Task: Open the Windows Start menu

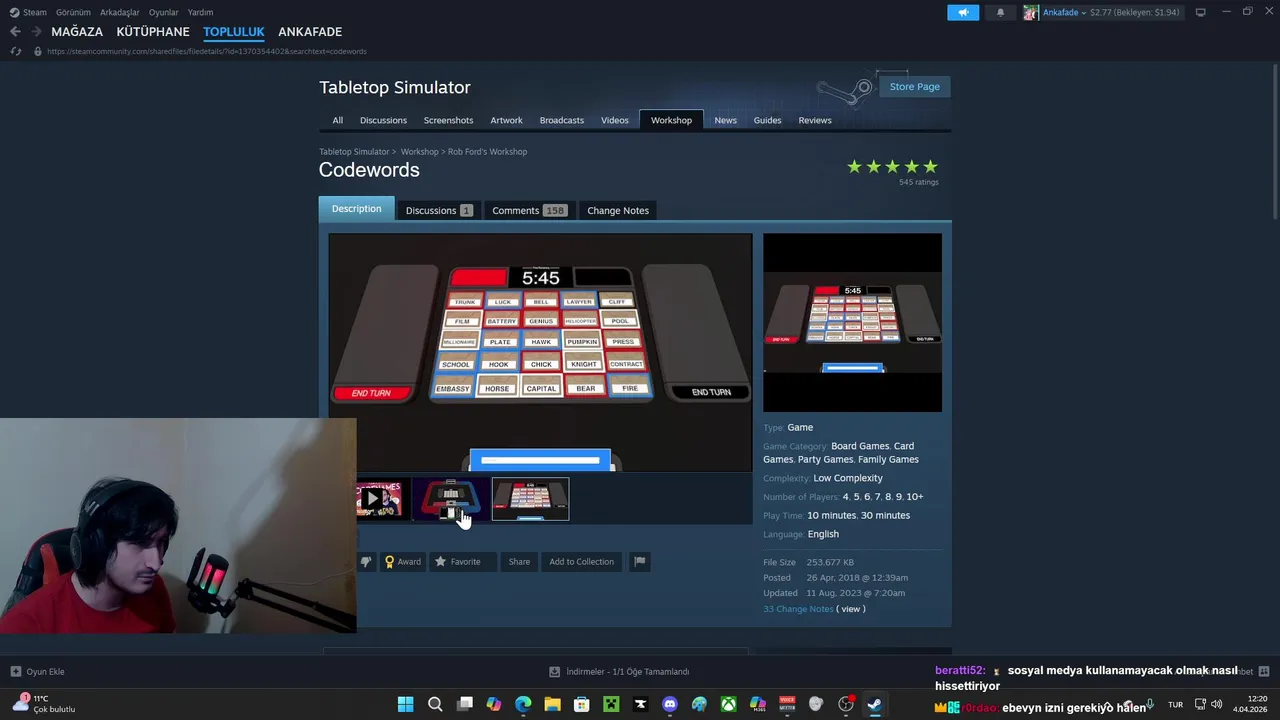Action: click(x=405, y=704)
